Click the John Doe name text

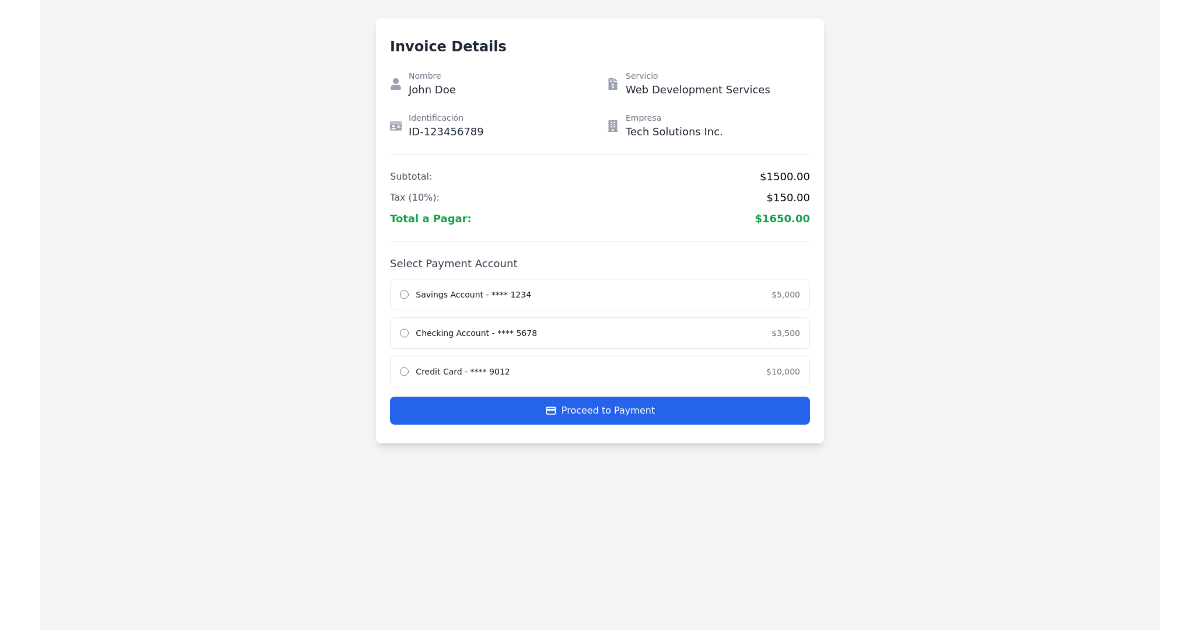click(x=431, y=89)
